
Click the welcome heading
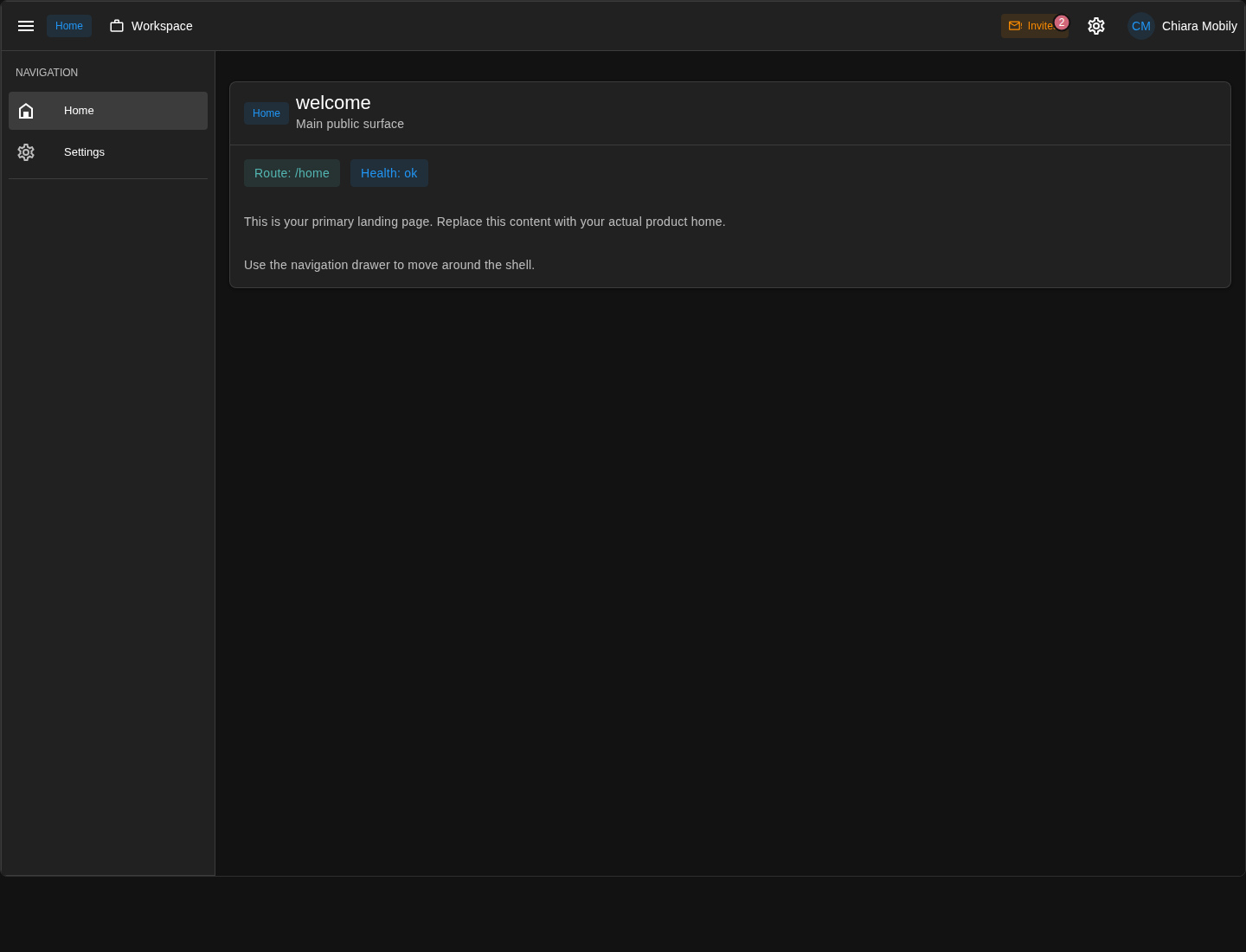click(333, 103)
